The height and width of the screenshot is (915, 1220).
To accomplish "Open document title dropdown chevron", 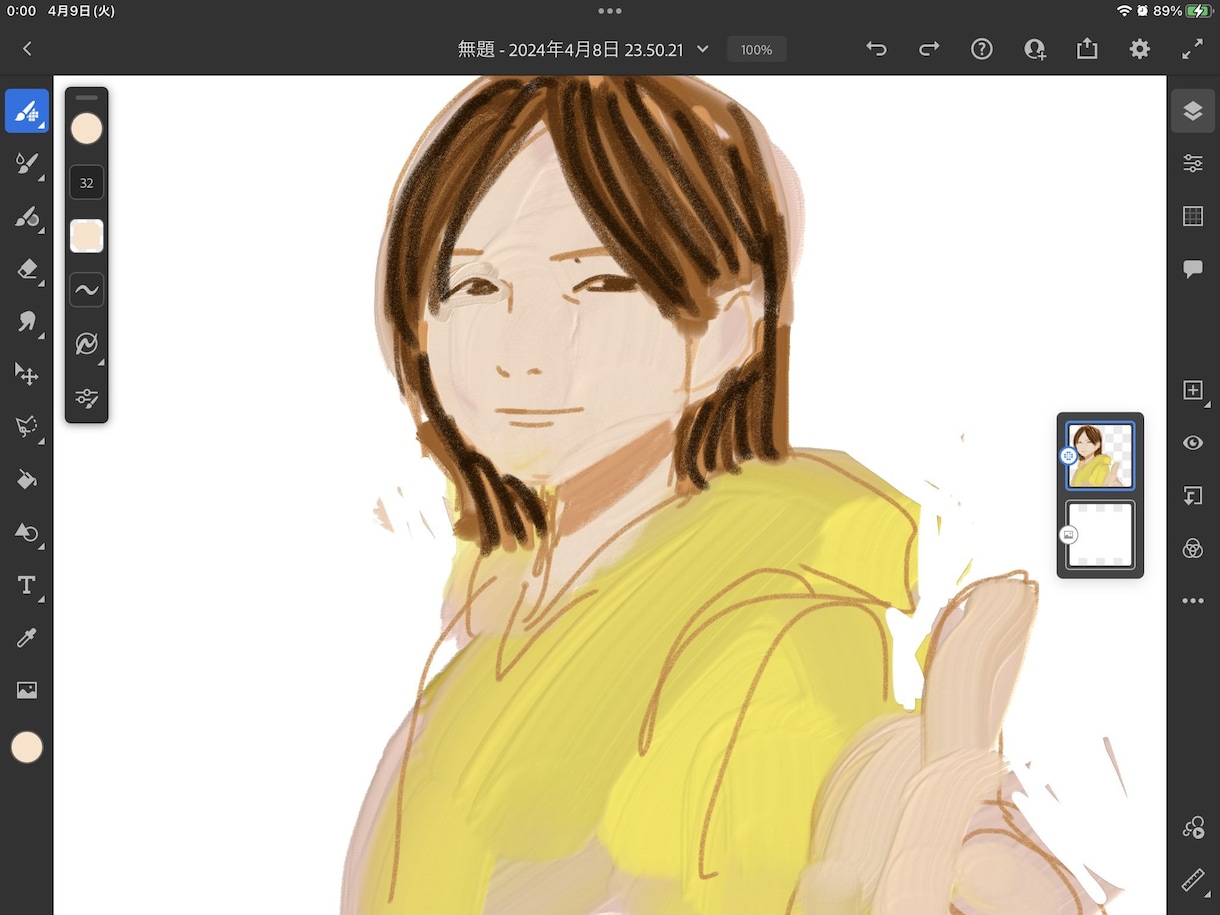I will (x=702, y=49).
